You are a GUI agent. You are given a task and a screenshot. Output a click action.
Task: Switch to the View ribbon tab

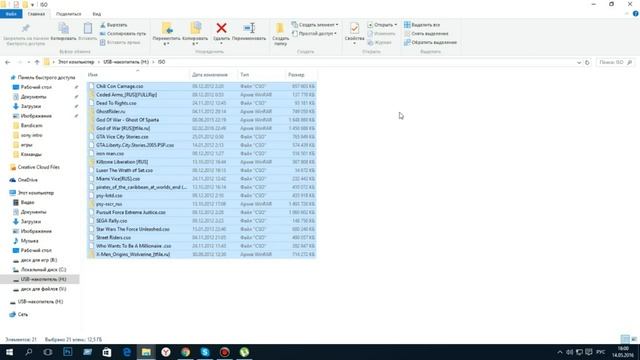pos(96,14)
